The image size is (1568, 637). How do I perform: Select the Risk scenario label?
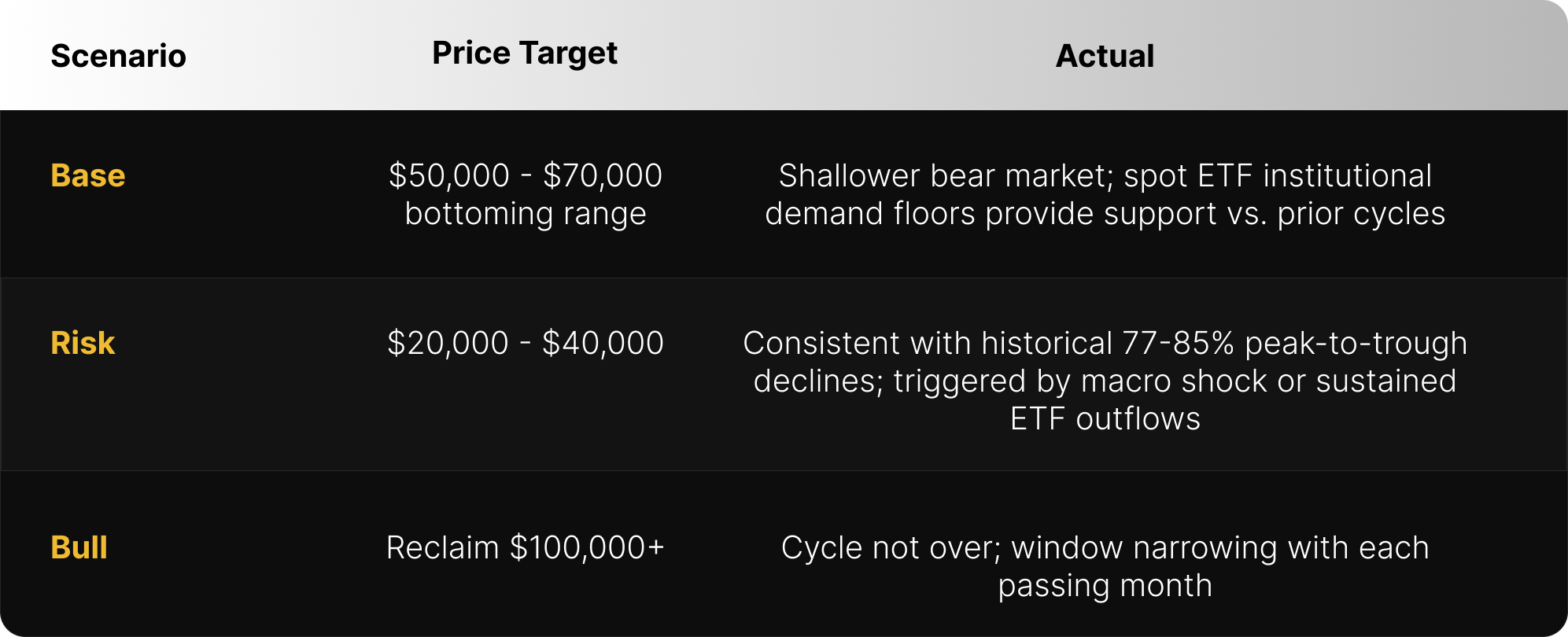coord(83,343)
